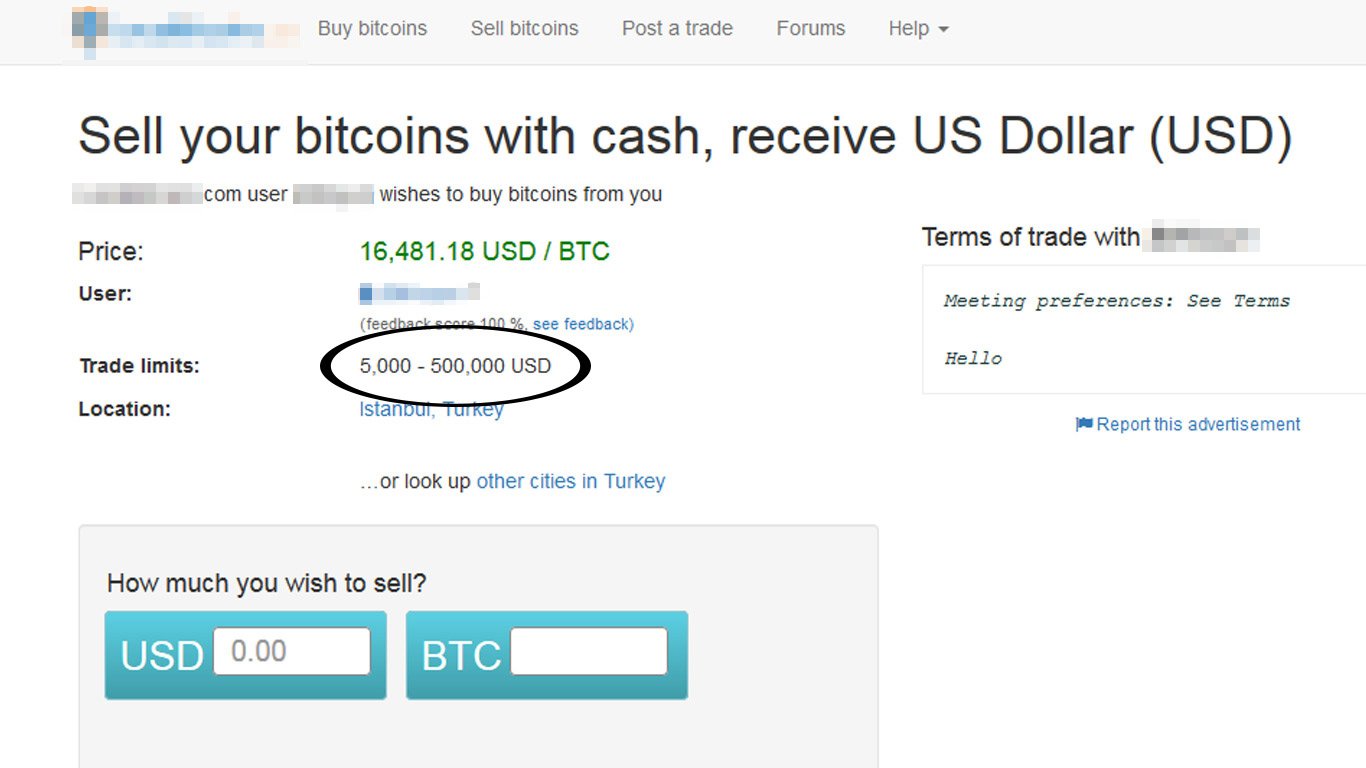This screenshot has height=768, width=1366.
Task: Click the USD label on the teal box
Action: pyautogui.click(x=162, y=656)
